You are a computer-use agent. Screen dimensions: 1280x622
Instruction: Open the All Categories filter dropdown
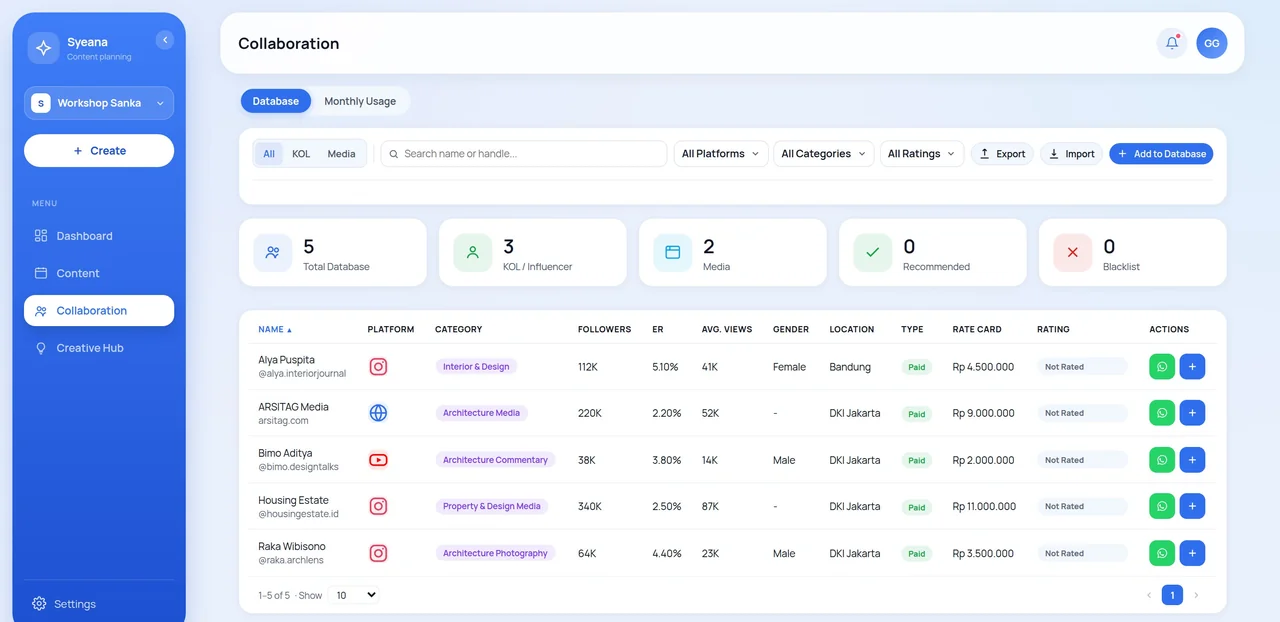[x=824, y=154]
